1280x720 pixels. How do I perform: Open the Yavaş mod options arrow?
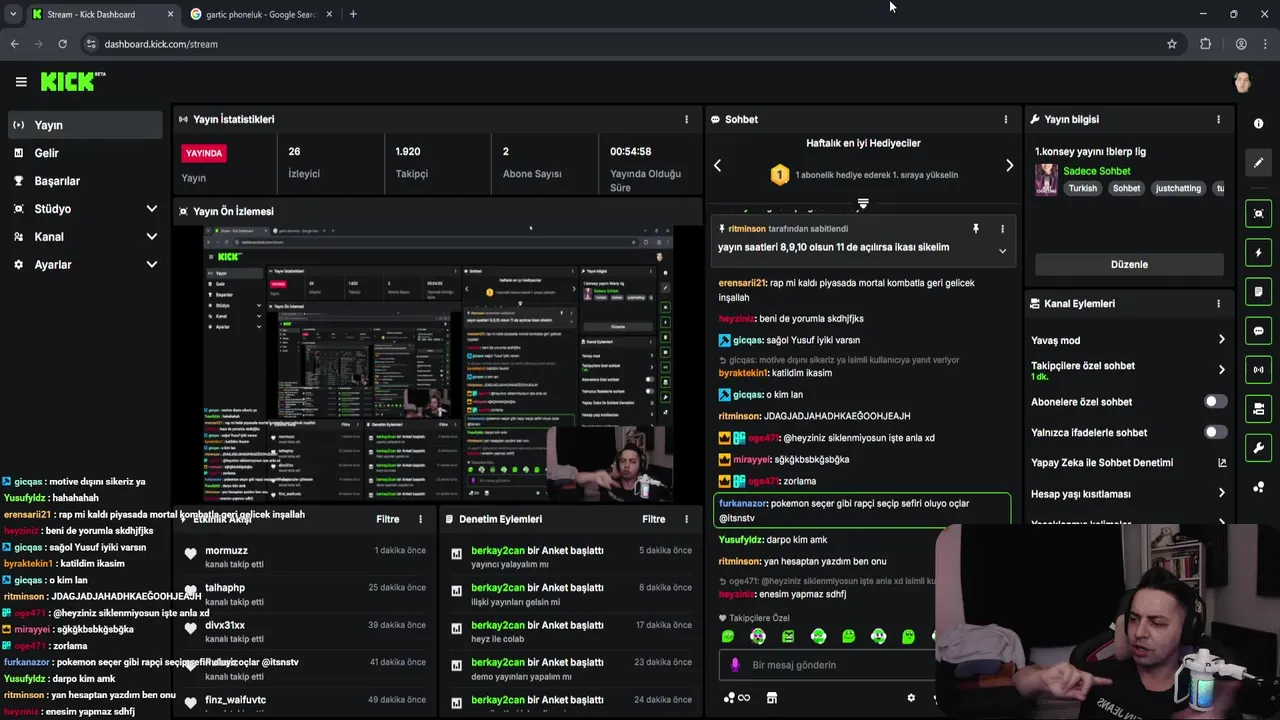tap(1221, 340)
